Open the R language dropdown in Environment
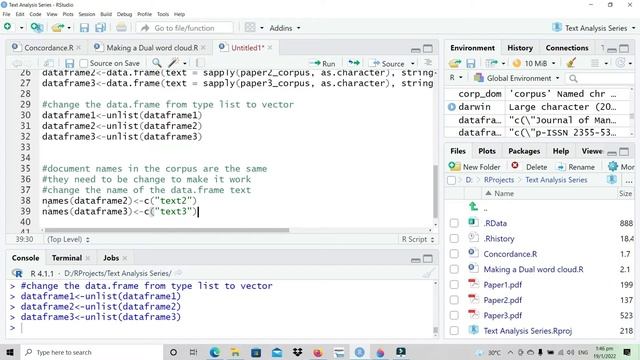 (456, 78)
